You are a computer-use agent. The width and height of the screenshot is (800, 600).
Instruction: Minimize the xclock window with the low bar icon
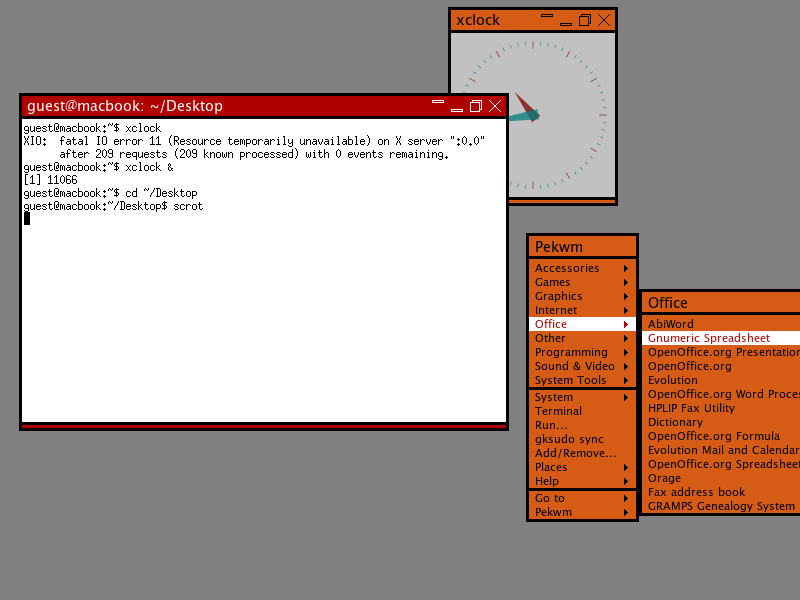point(566,23)
